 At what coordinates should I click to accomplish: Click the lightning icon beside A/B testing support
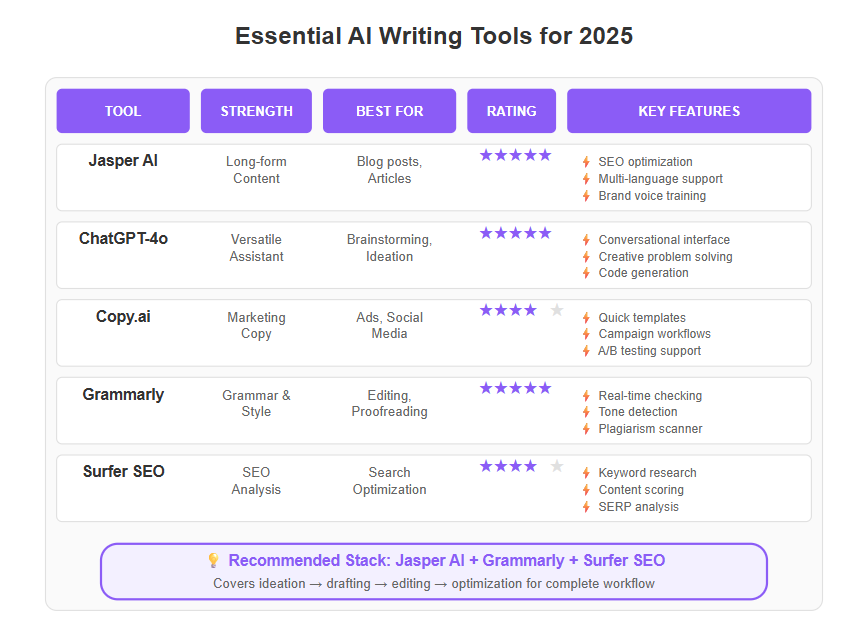pyautogui.click(x=586, y=351)
